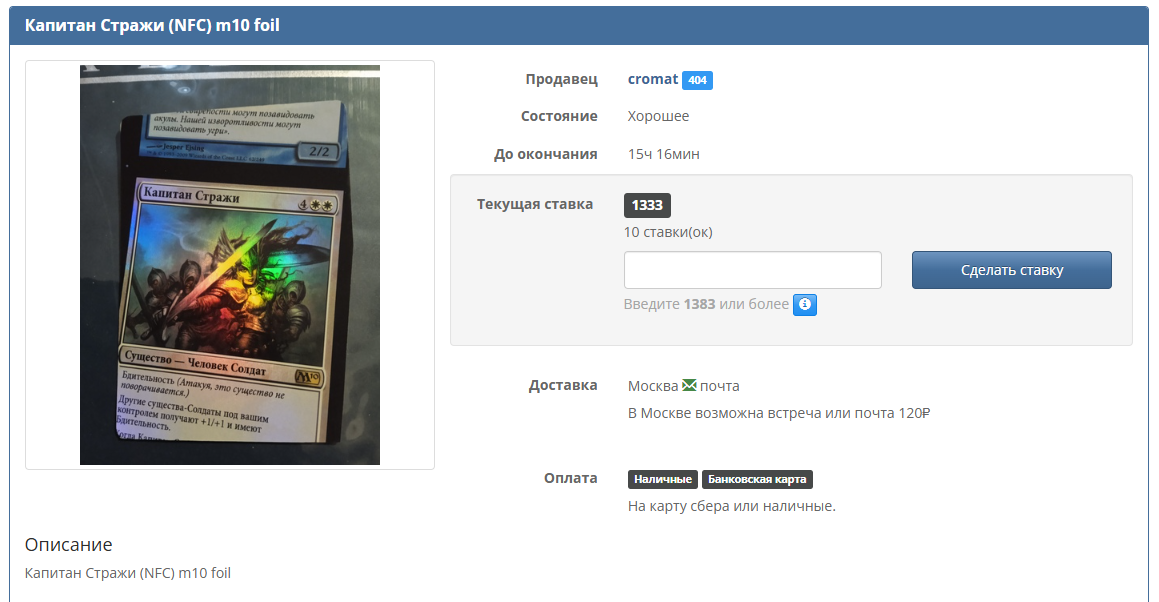
Task: Click the green envelope mail icon
Action: (x=689, y=386)
